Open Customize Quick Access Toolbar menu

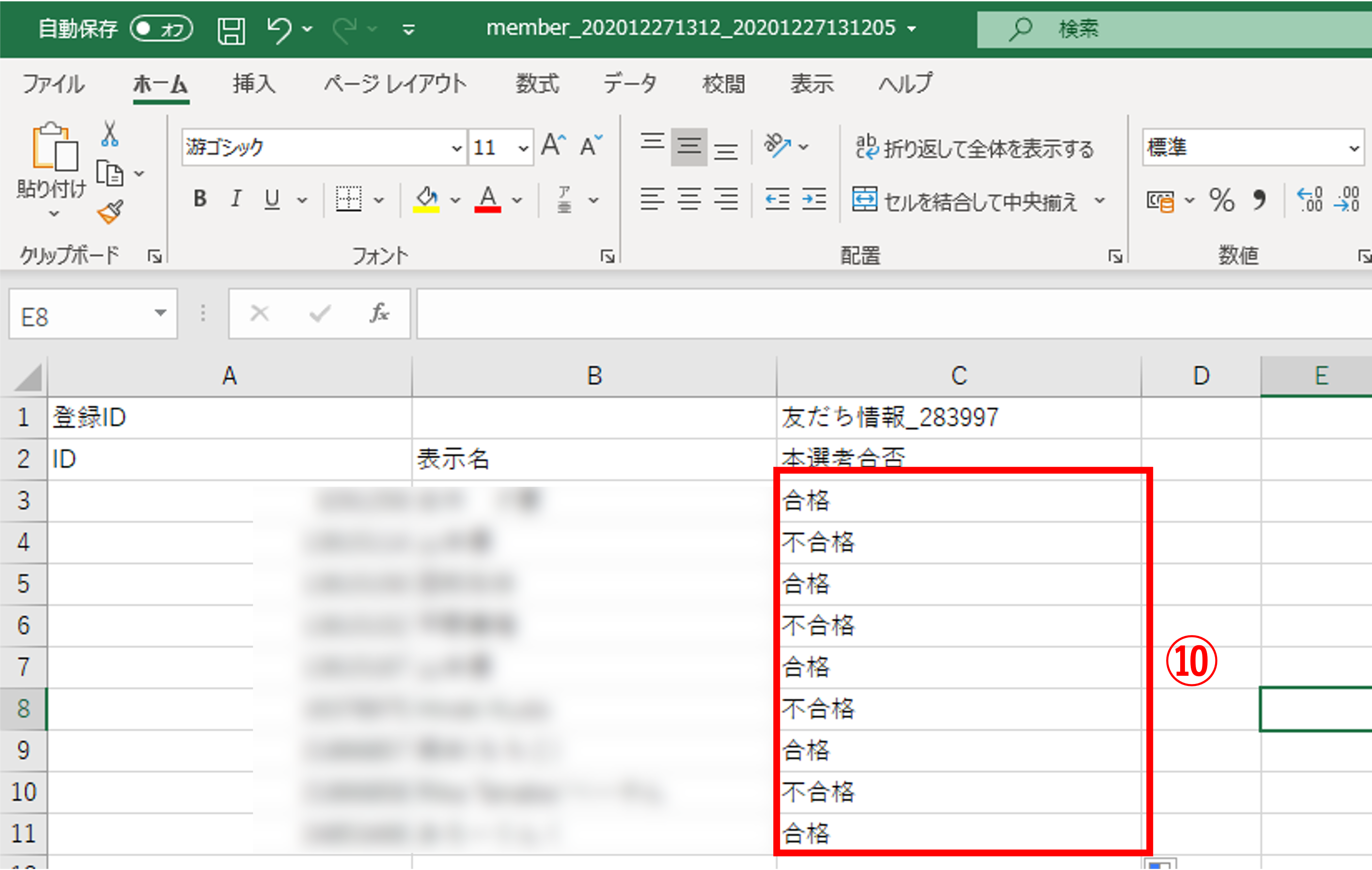408,30
